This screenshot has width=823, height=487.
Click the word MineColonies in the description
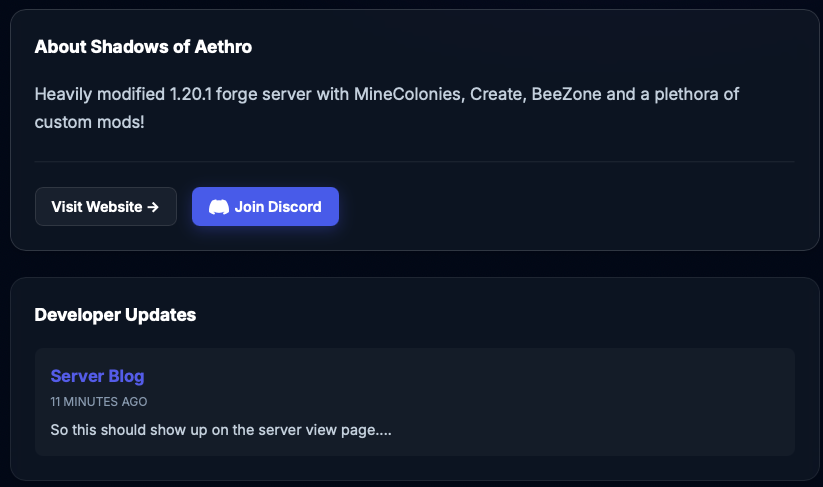coord(408,94)
